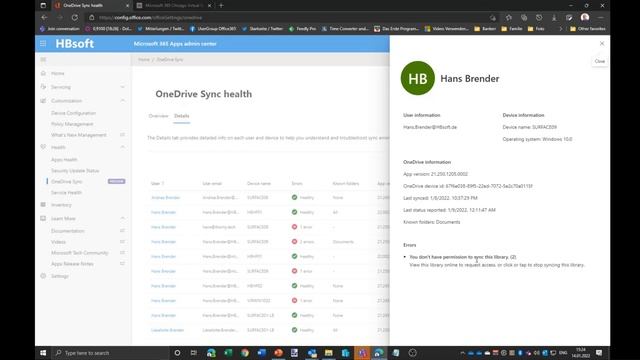
Task: Click the Health heart icon
Action: [x=43, y=147]
